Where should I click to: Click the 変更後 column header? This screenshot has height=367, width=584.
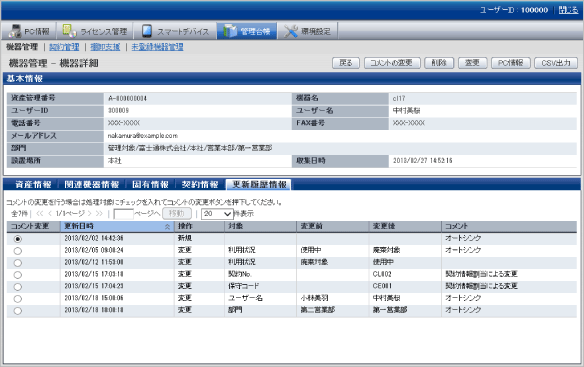tap(405, 227)
